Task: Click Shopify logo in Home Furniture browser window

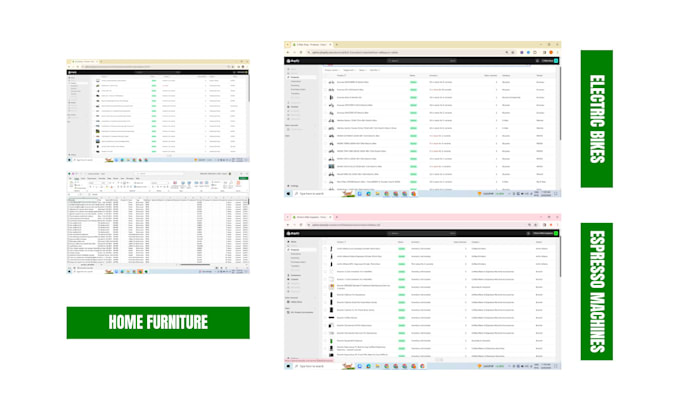Action: click(72, 72)
